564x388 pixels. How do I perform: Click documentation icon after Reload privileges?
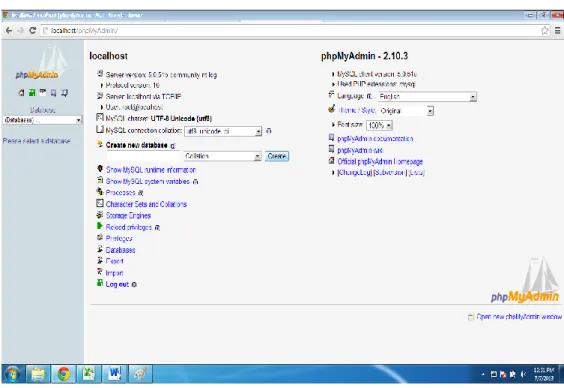(157, 228)
